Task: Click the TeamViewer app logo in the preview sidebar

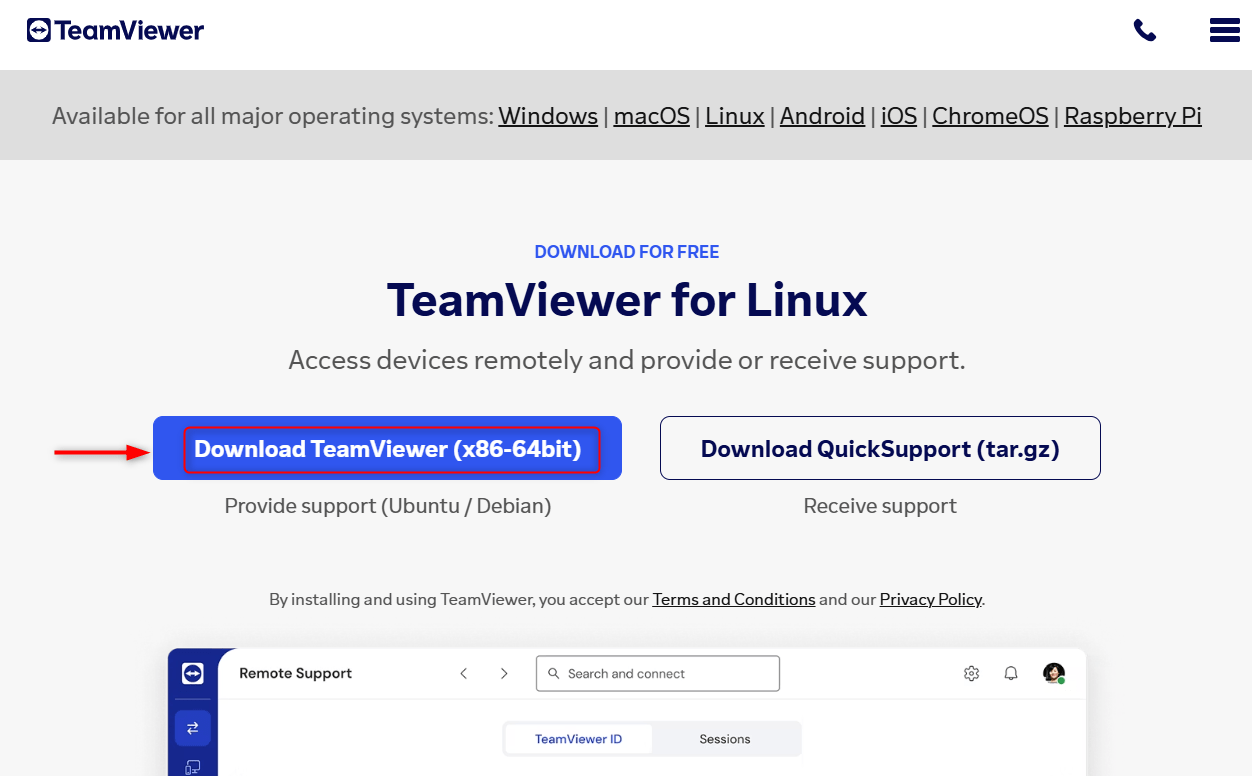Action: click(192, 673)
